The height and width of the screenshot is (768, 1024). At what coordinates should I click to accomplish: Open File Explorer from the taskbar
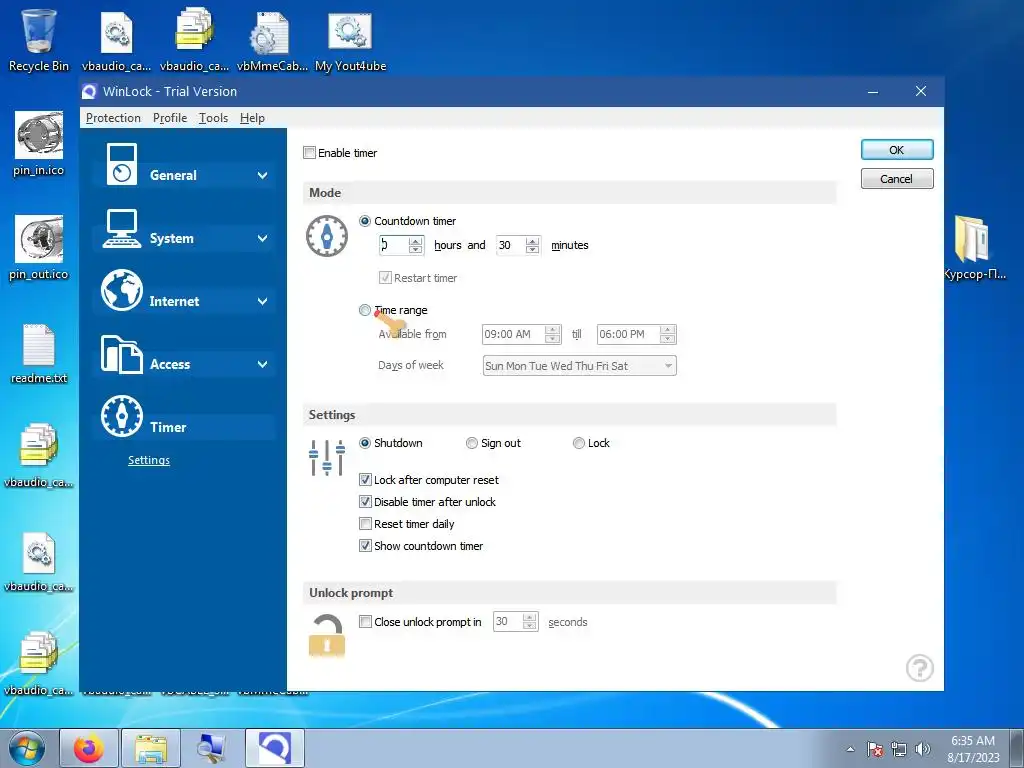click(x=151, y=748)
